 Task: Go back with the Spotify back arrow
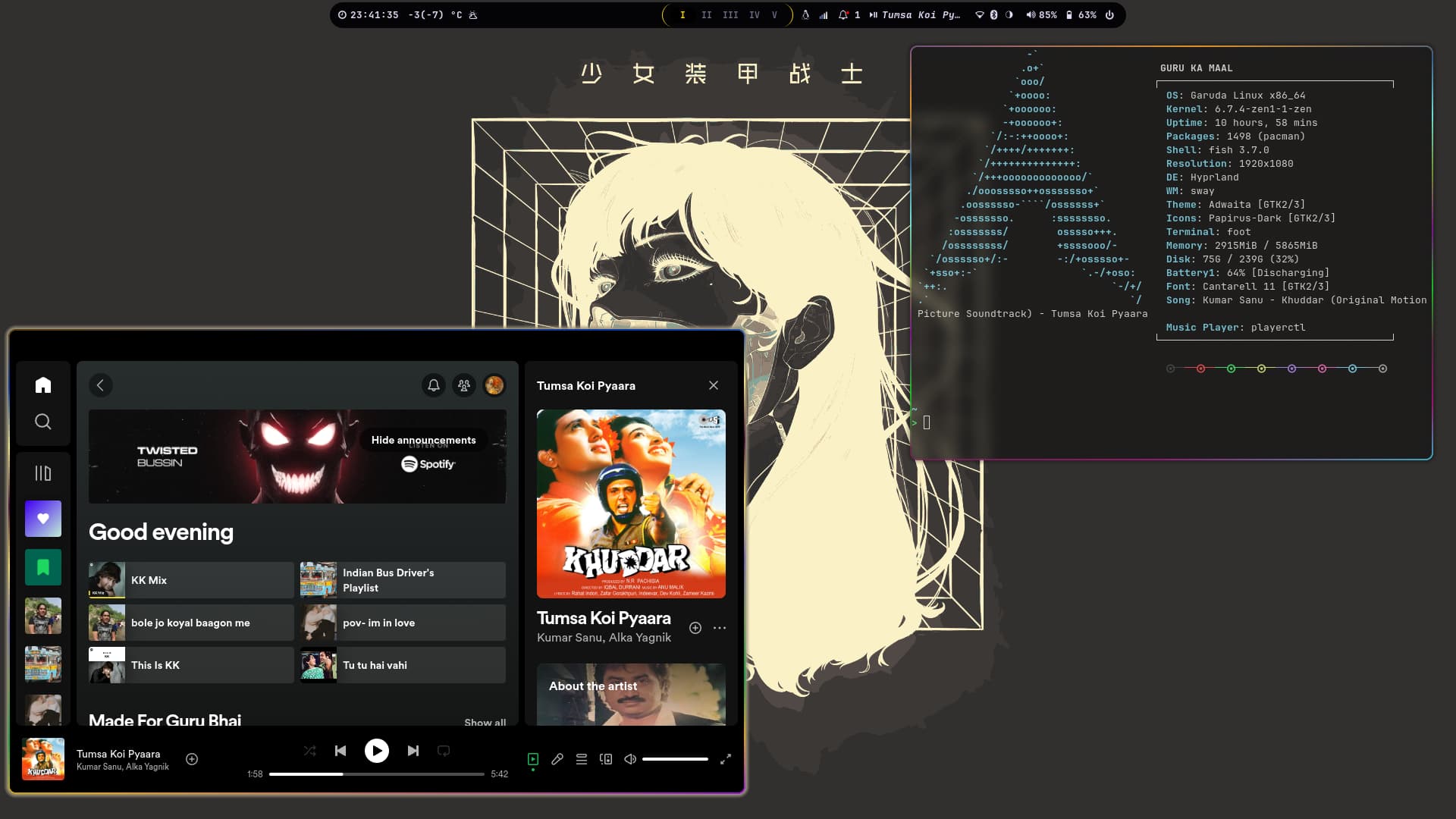click(x=100, y=385)
